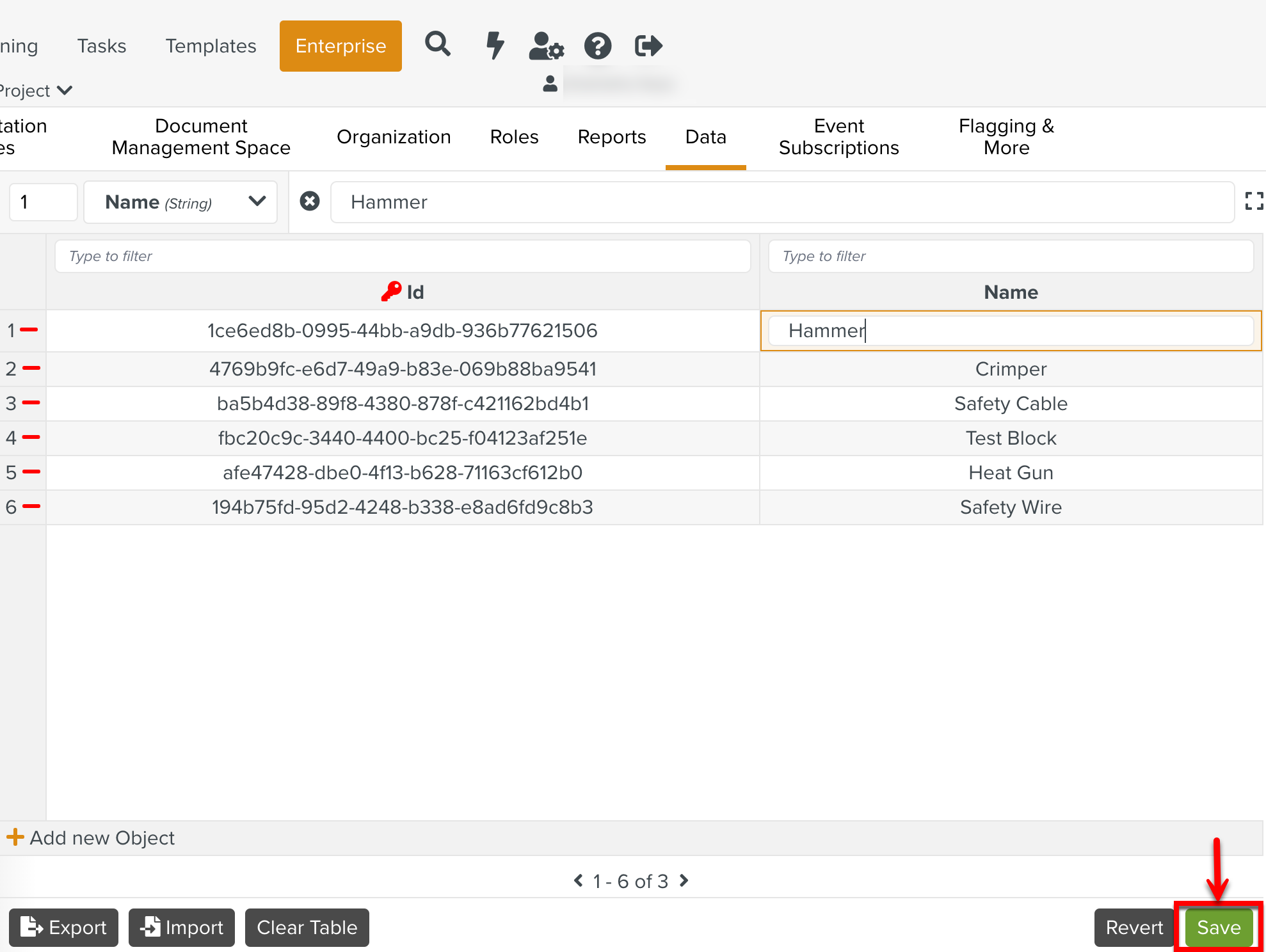Click the Id column filter field
This screenshot has width=1266, height=952.
402,256
